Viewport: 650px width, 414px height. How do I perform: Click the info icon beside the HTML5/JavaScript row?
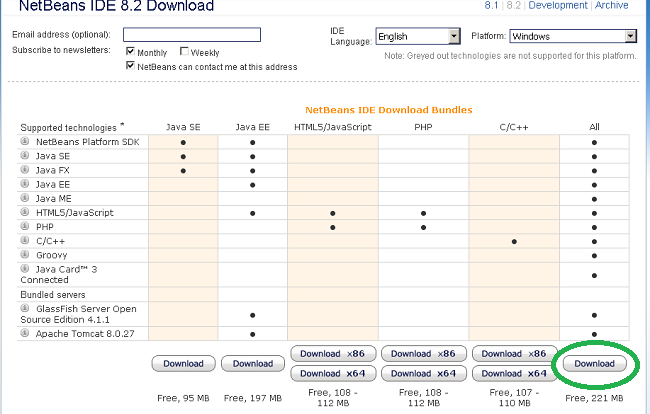[25, 212]
